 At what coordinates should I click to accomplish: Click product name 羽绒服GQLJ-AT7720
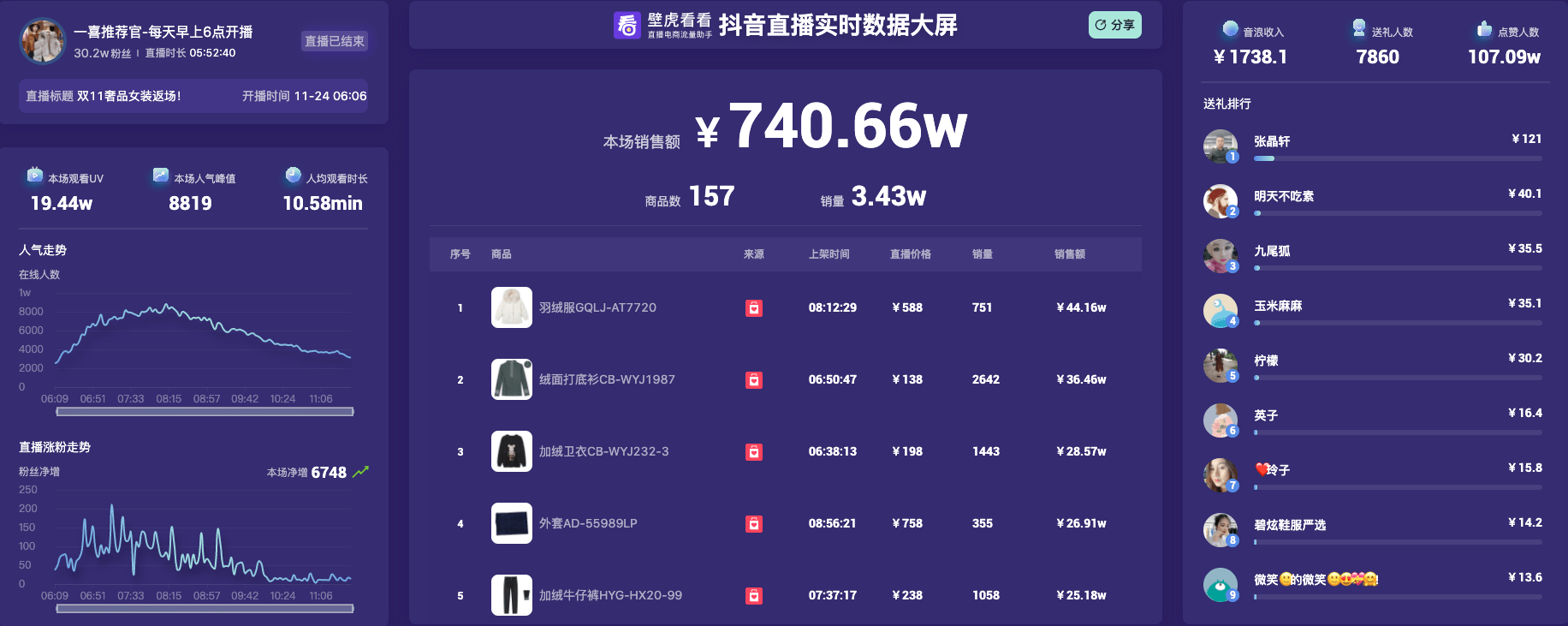pos(597,307)
